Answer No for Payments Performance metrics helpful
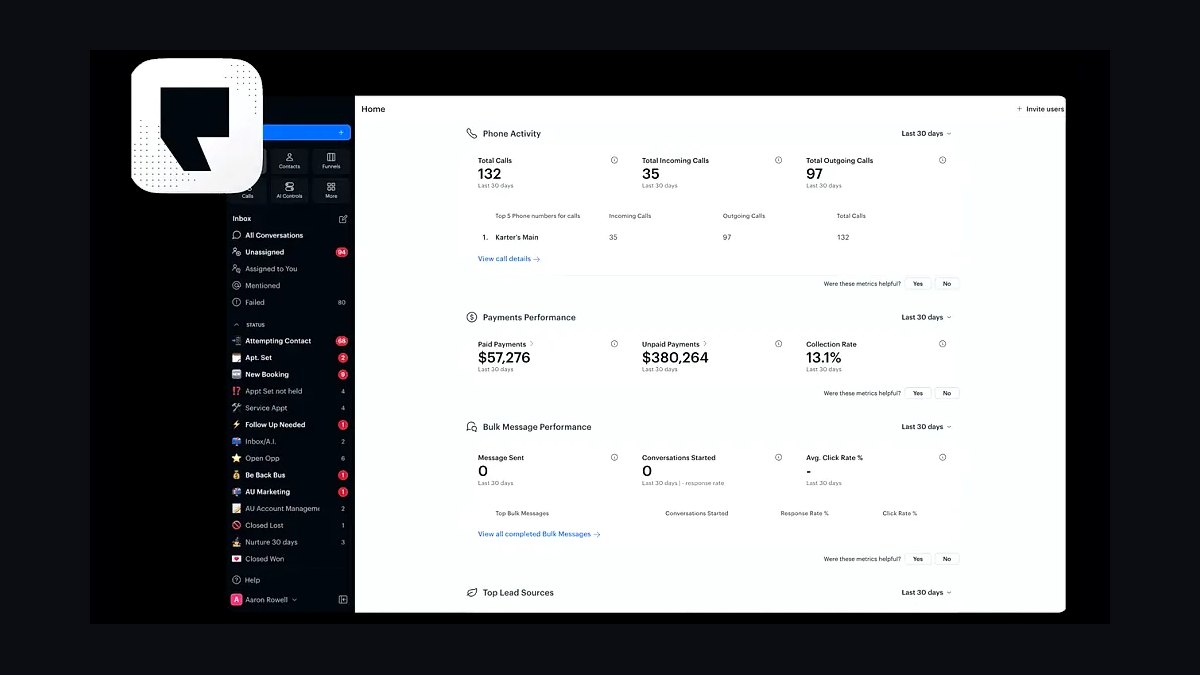This screenshot has width=1200, height=675. [947, 393]
